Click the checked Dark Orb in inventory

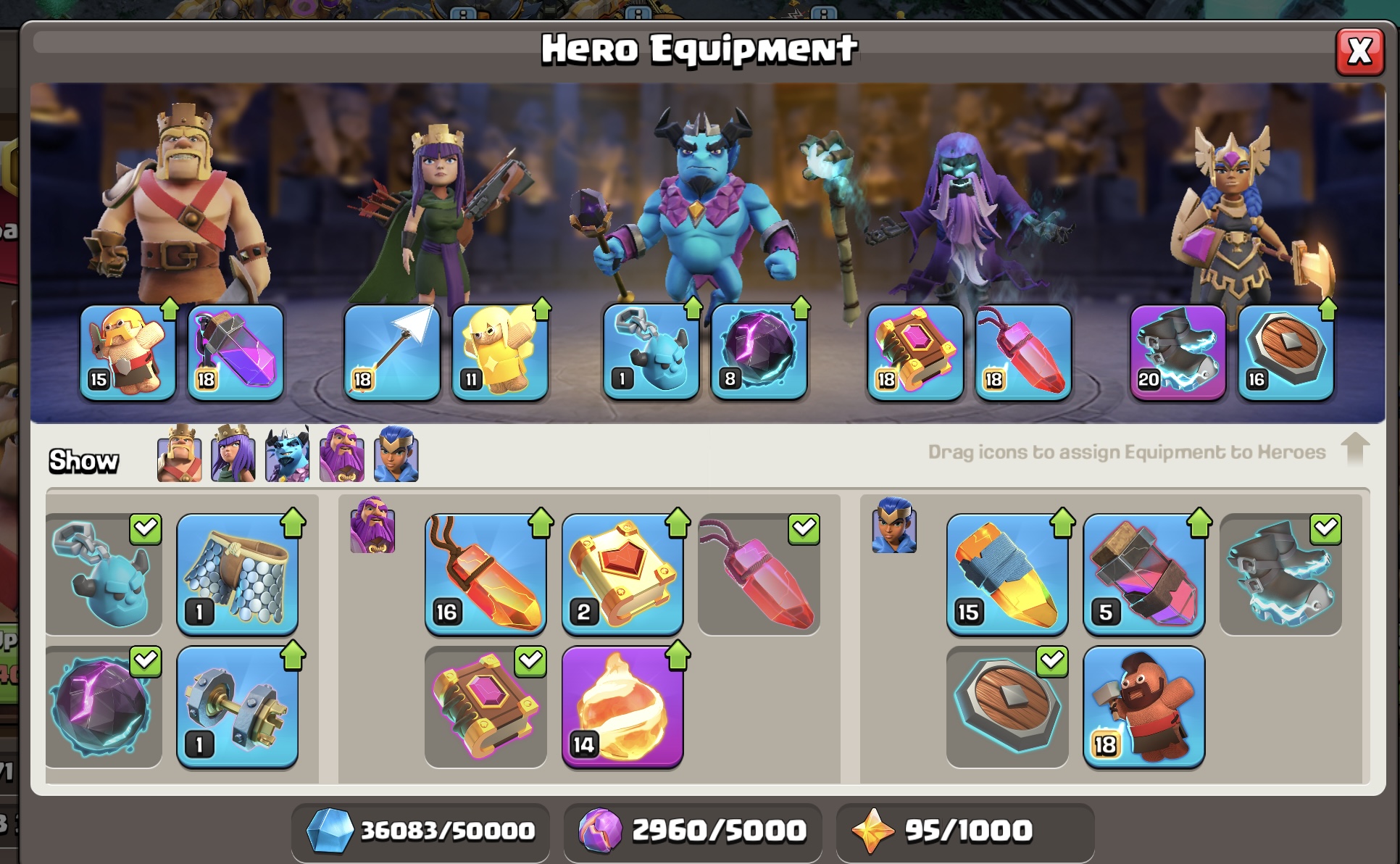104,707
